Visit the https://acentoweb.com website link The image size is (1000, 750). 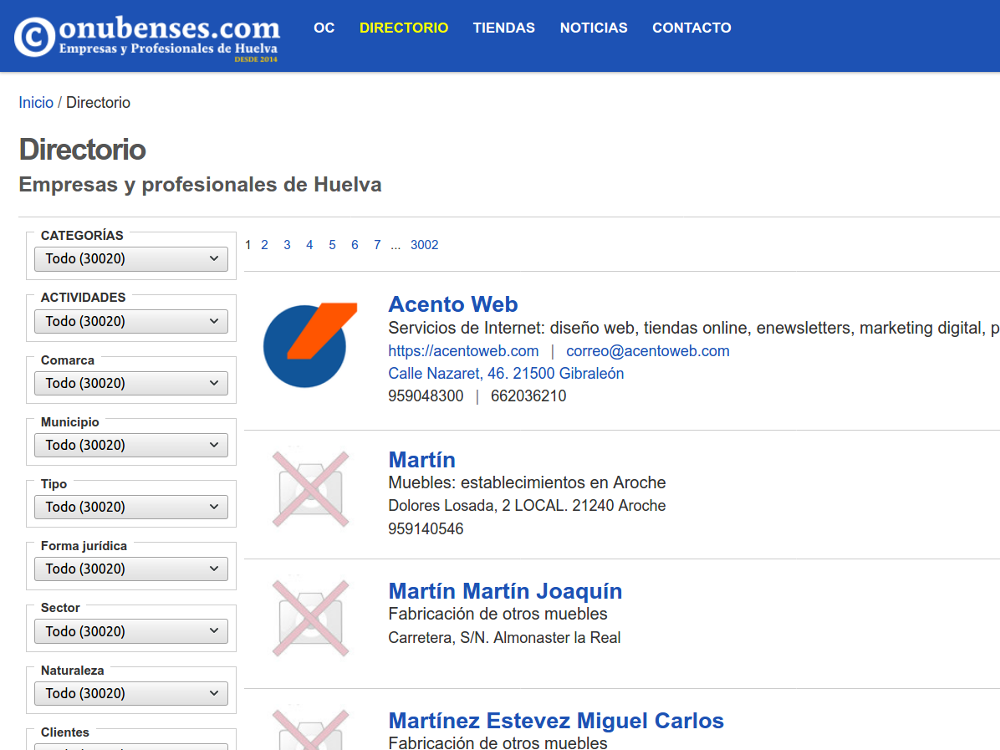(464, 351)
